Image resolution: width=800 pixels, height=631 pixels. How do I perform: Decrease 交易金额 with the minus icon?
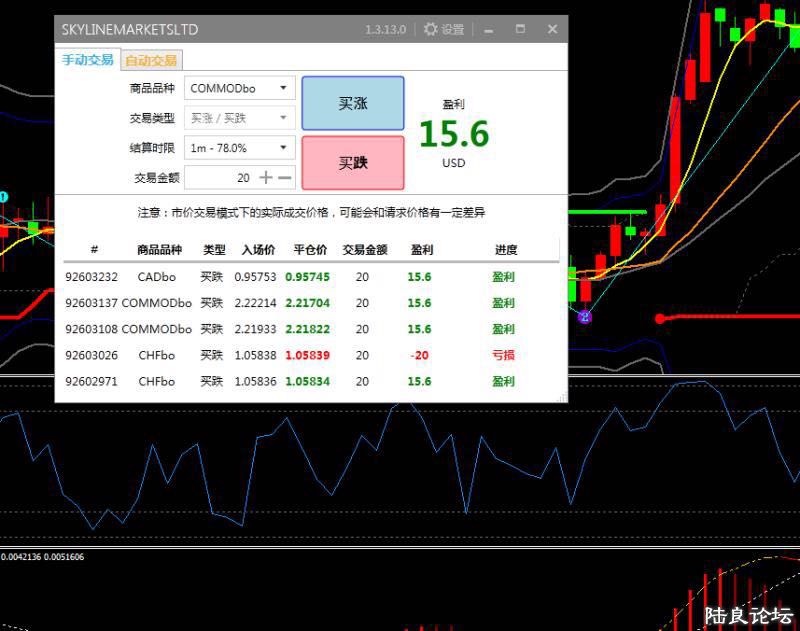(x=285, y=177)
